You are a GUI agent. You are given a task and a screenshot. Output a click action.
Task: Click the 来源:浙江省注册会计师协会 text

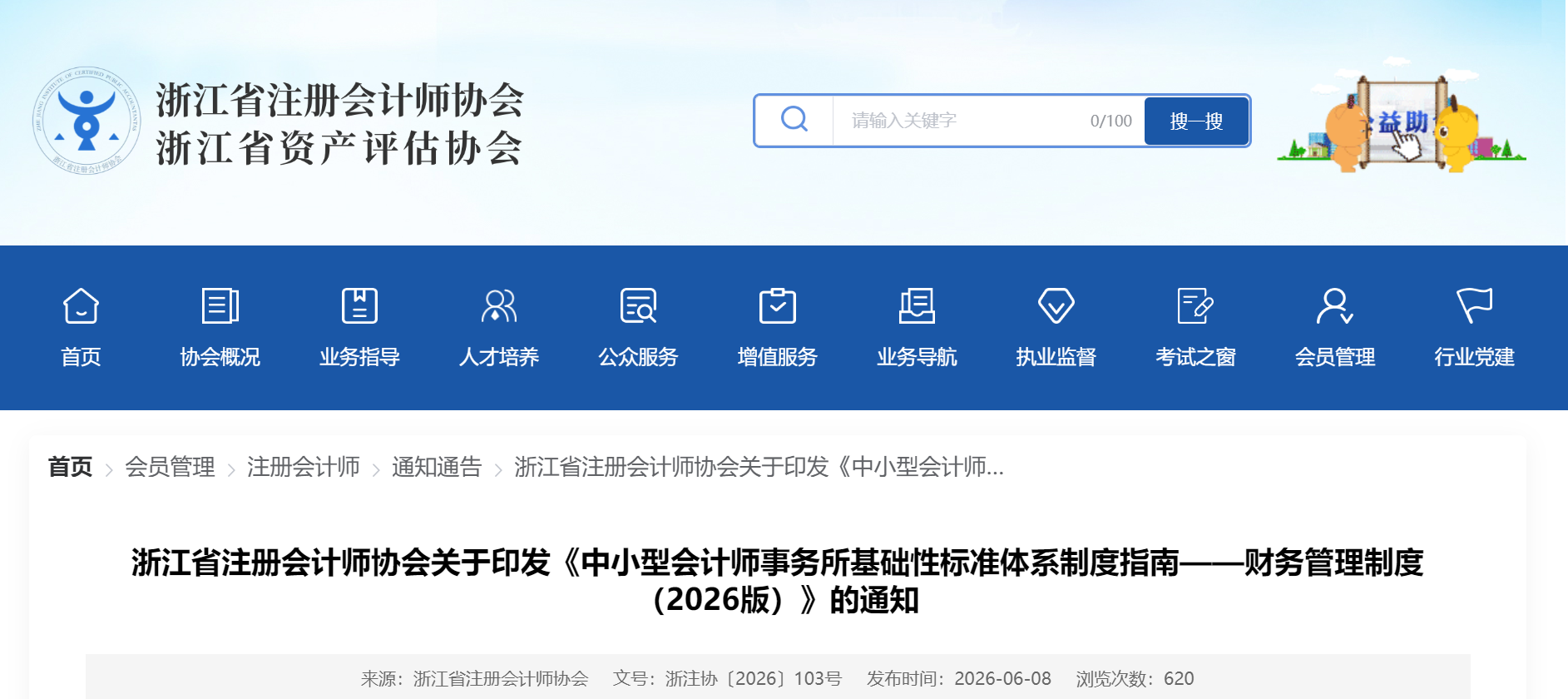474,678
